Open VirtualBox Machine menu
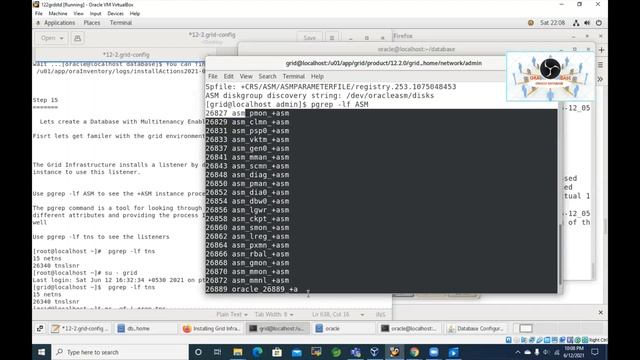 58,13
